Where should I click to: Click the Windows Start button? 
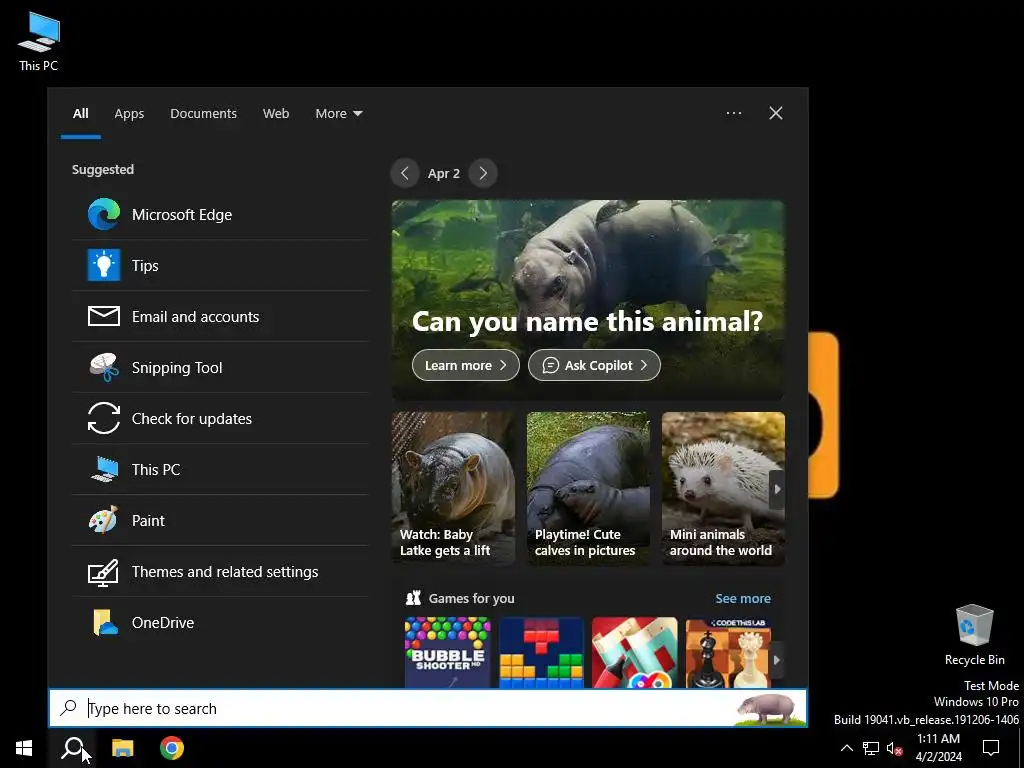coord(24,748)
